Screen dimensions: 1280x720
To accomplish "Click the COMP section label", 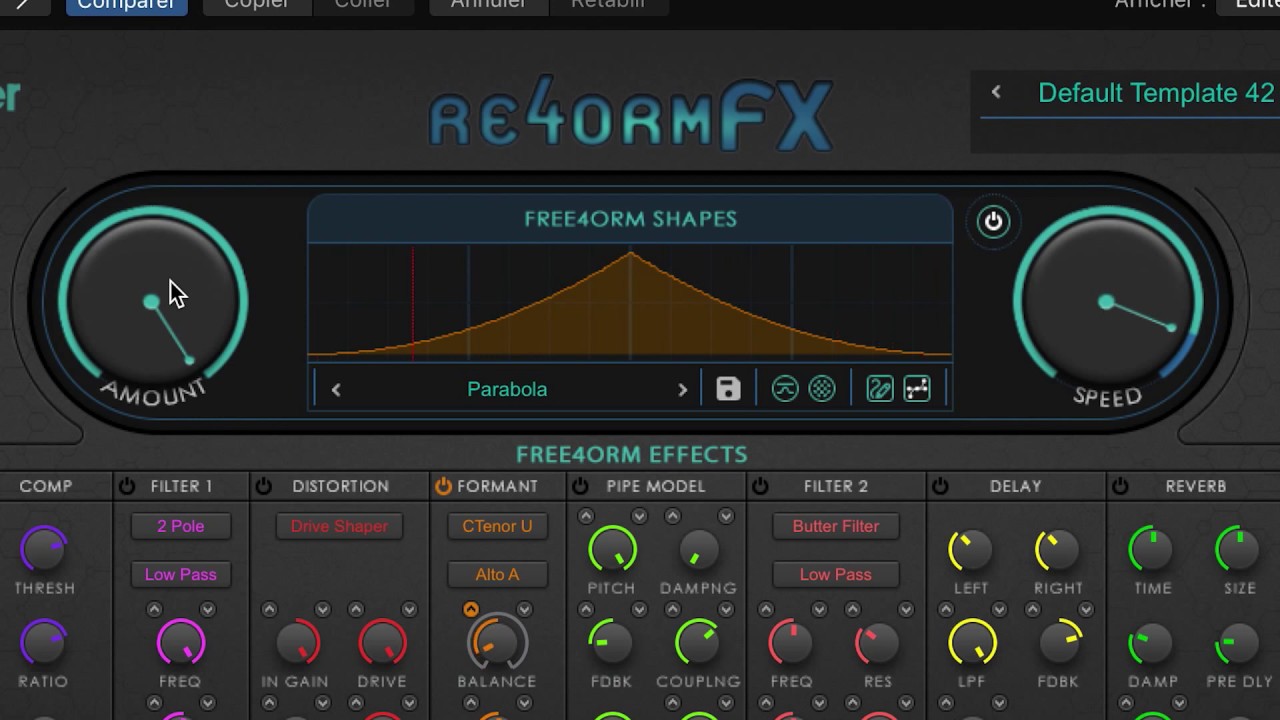I will [46, 486].
